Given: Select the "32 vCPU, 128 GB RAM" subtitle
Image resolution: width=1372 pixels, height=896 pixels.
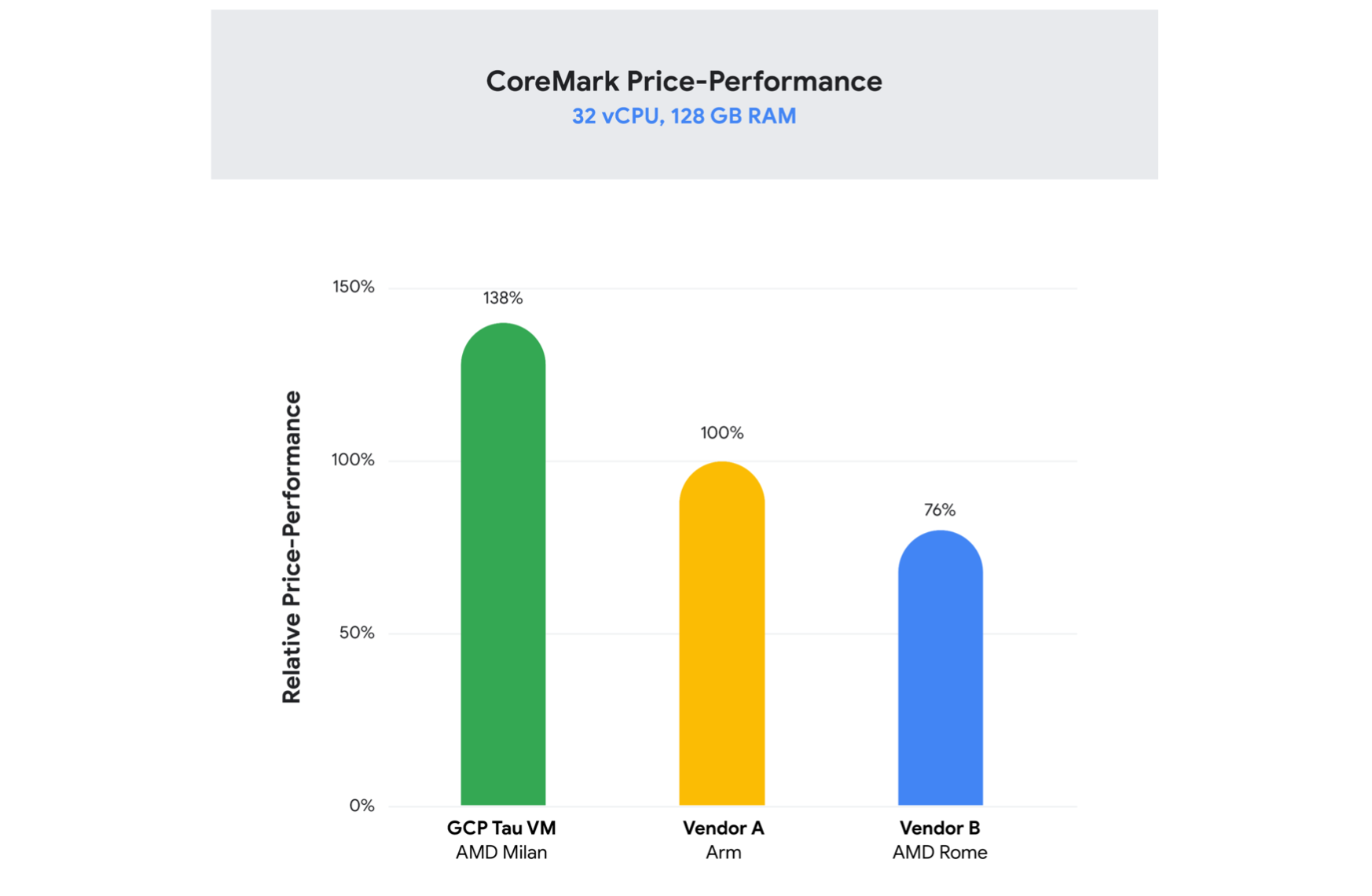Looking at the screenshot, I should pos(684,116).
